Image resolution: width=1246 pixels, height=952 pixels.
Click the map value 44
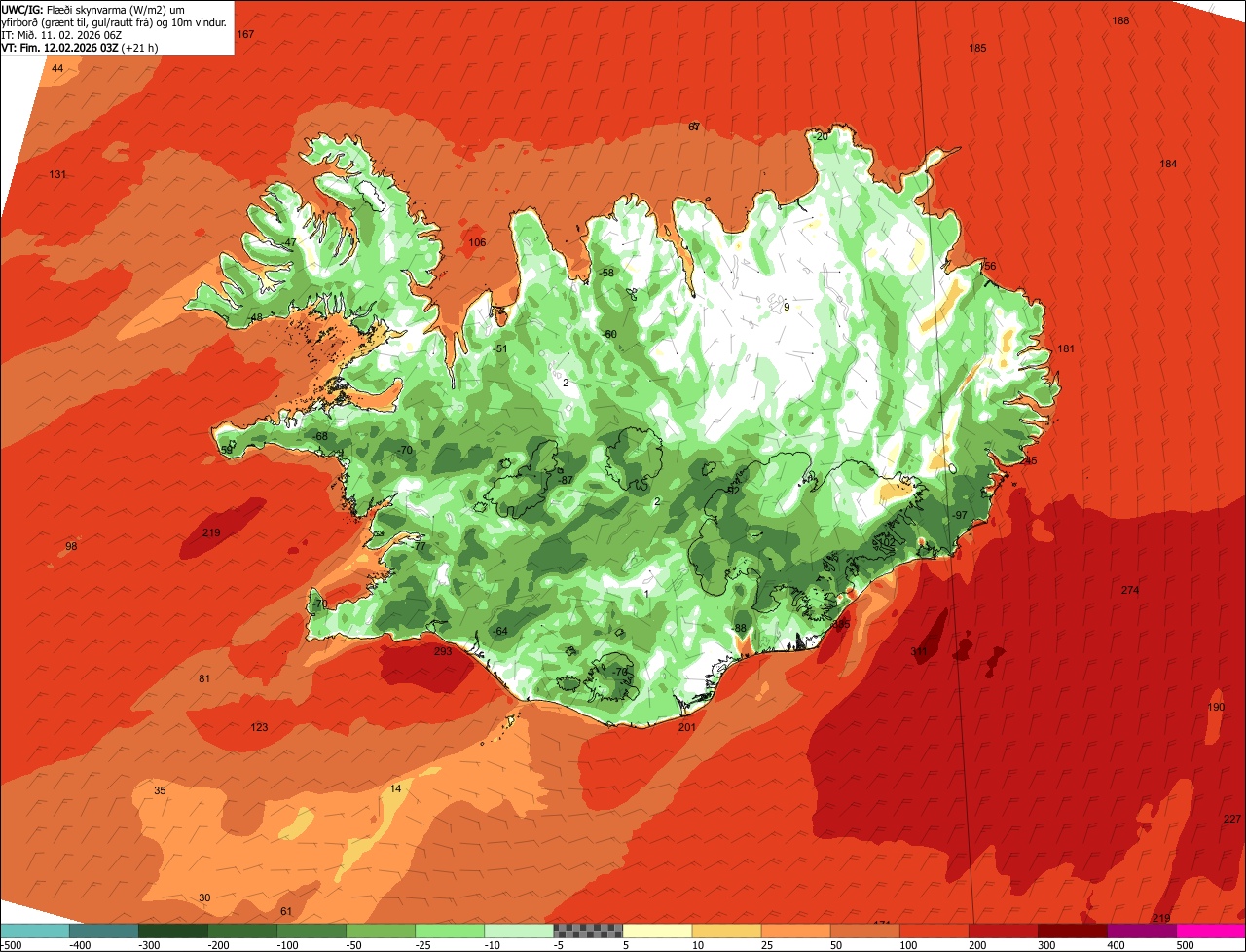point(57,68)
